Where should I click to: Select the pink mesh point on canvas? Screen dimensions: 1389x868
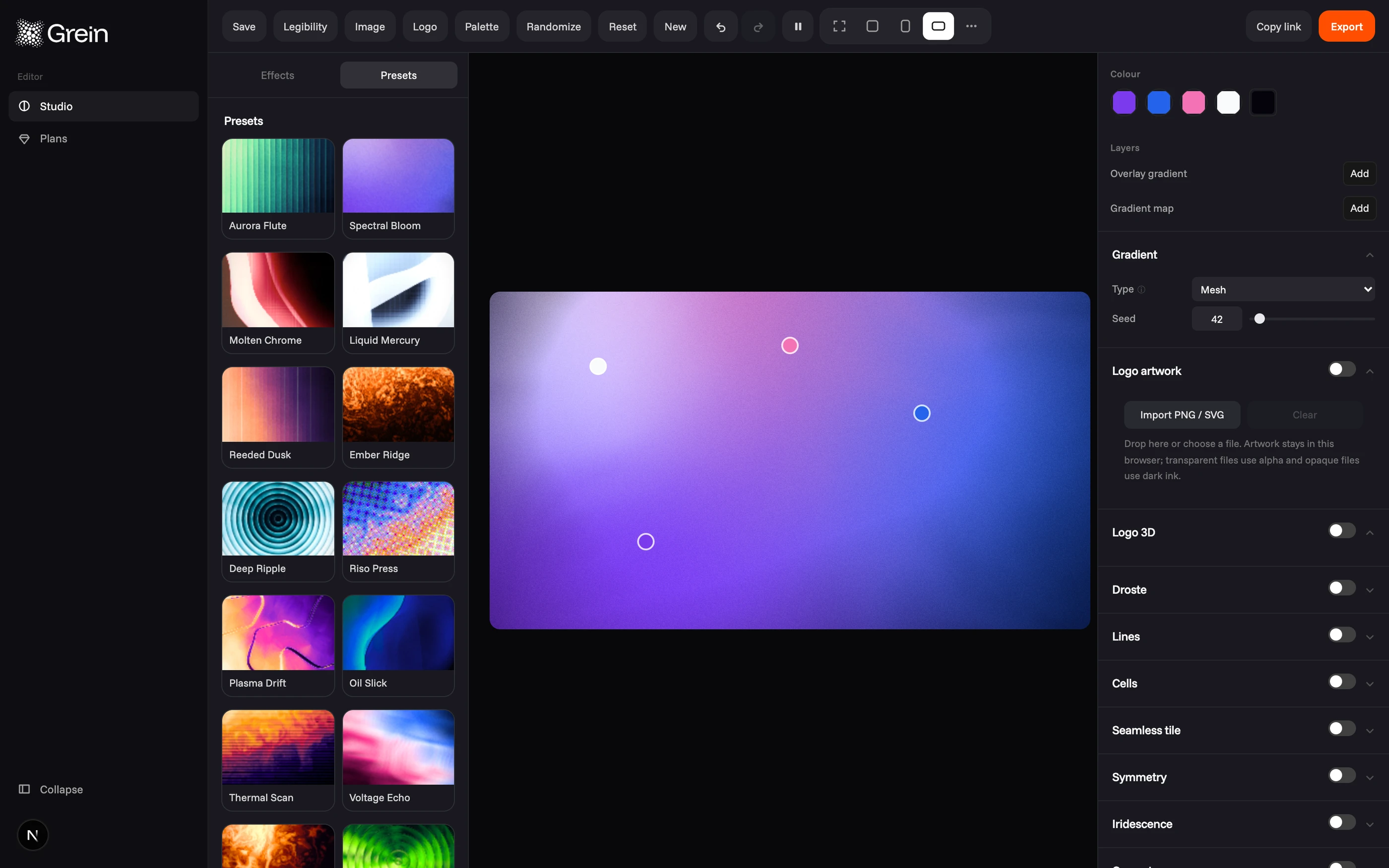pos(790,346)
